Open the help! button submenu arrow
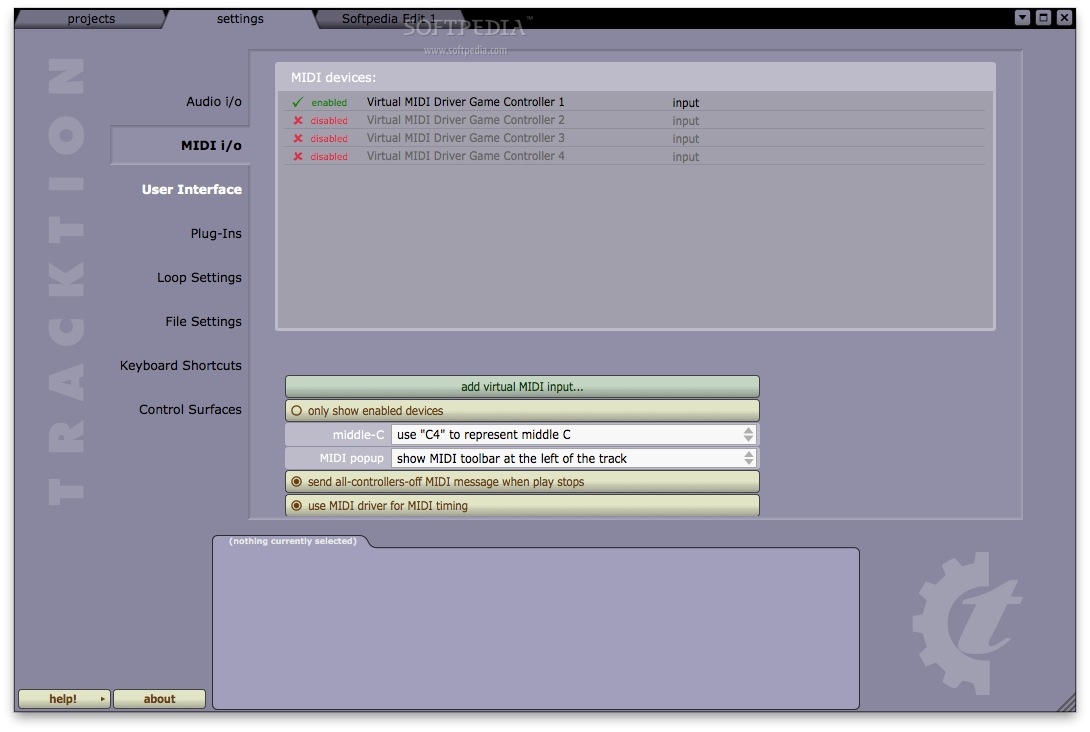This screenshot has height=732, width=1090. tap(102, 699)
